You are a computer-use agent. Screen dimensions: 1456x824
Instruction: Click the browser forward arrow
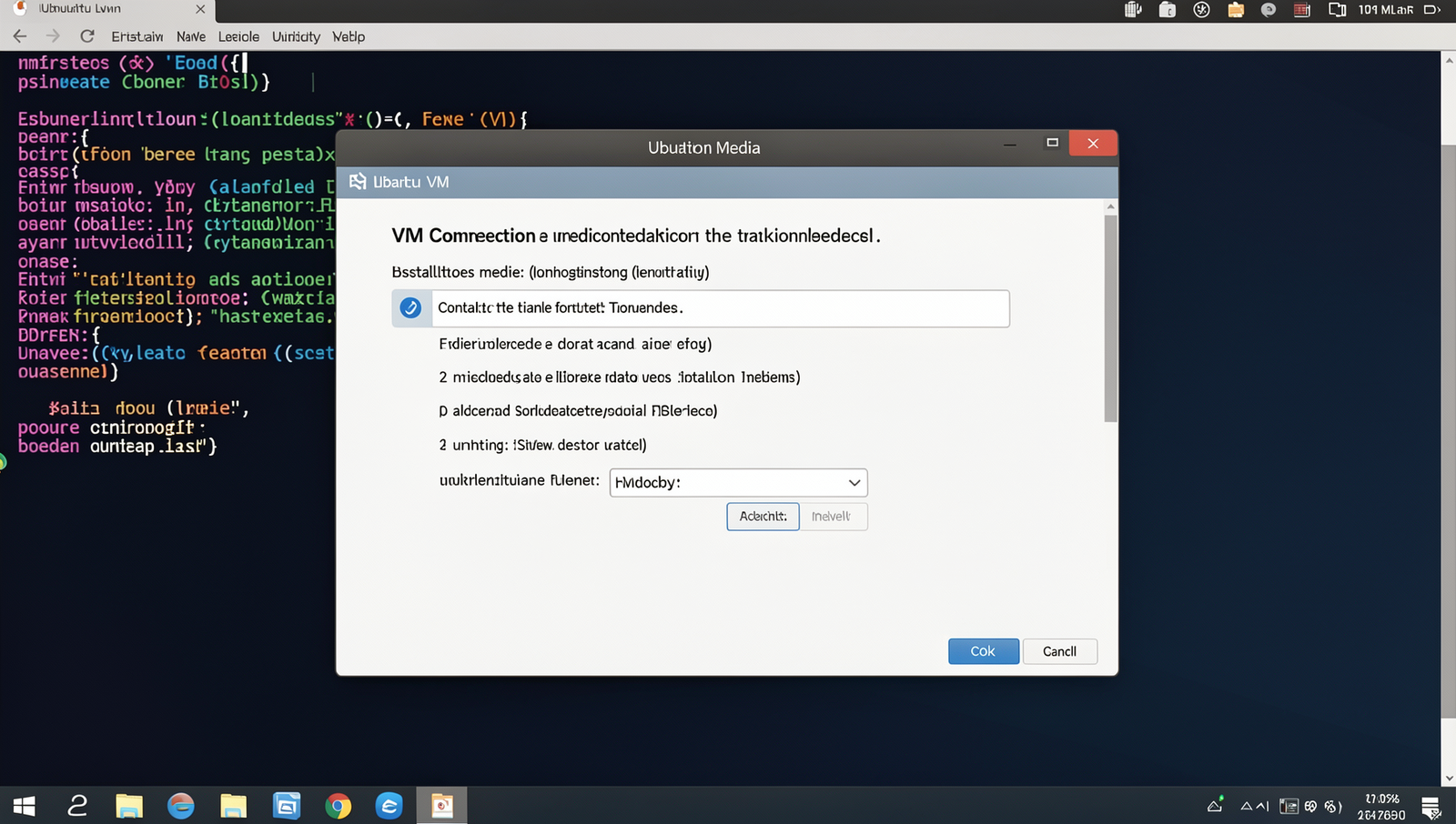(x=53, y=36)
